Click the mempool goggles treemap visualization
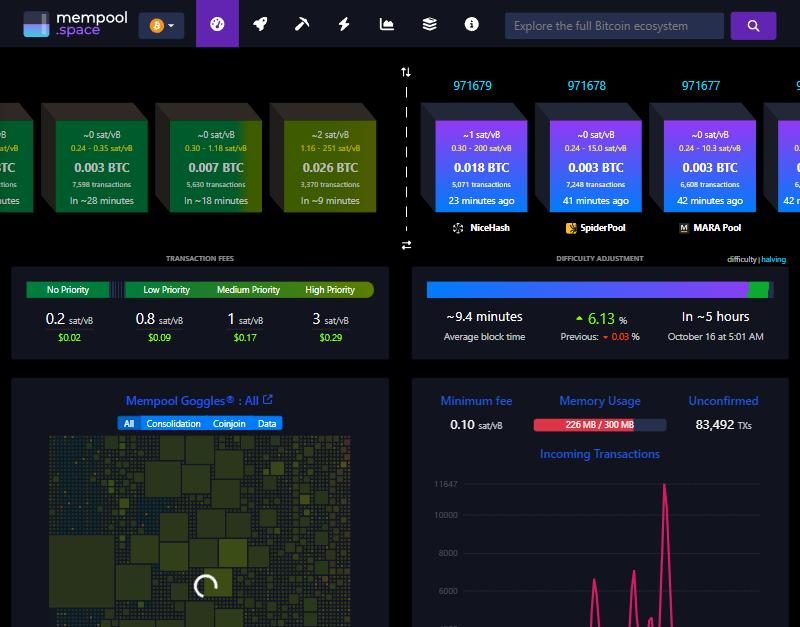 tap(200, 531)
